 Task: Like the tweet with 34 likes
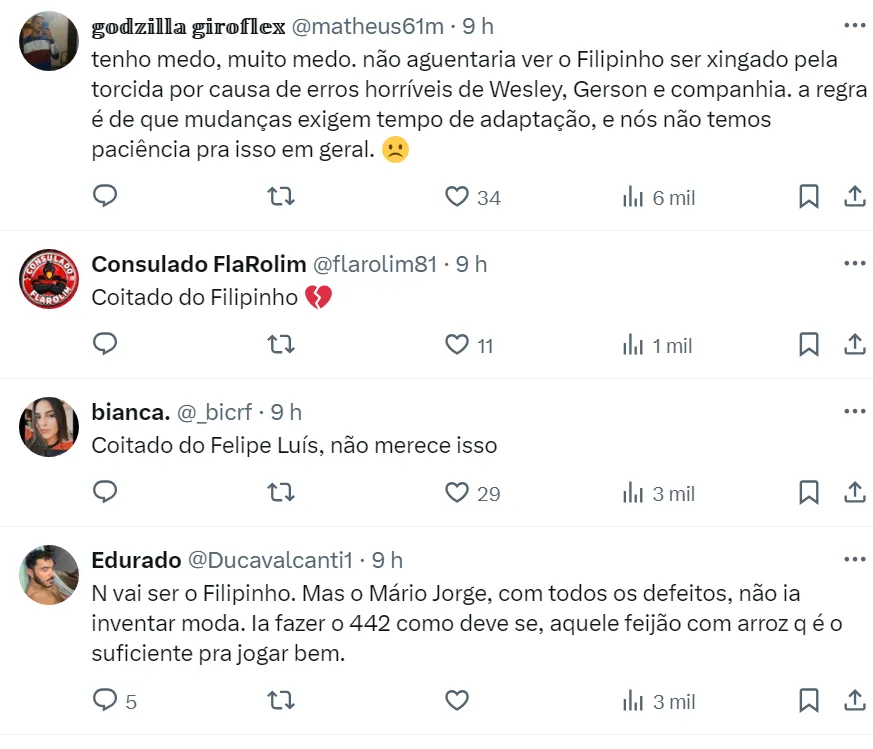458,197
